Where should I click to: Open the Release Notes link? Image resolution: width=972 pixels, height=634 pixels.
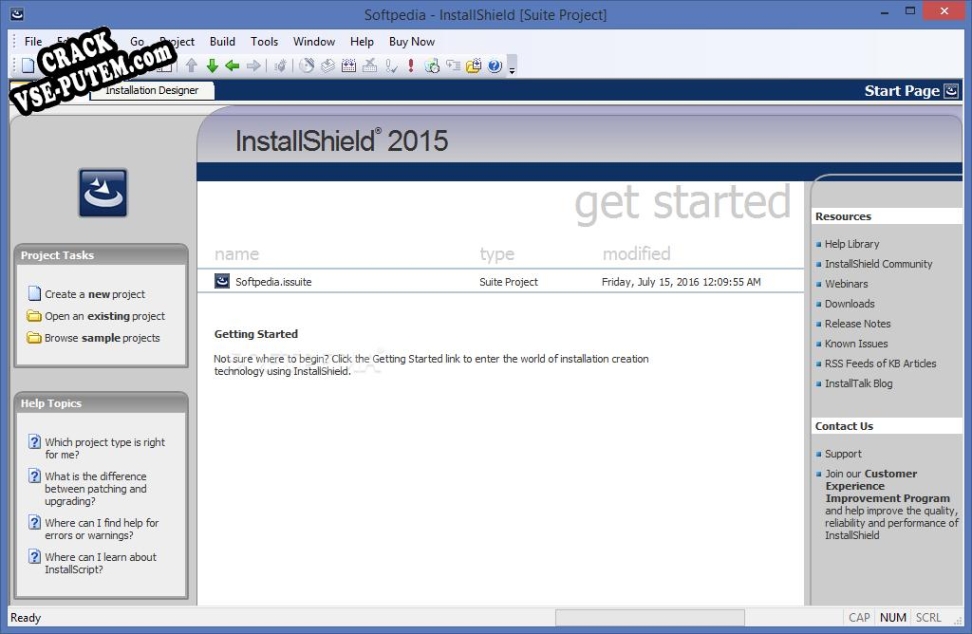tap(857, 324)
